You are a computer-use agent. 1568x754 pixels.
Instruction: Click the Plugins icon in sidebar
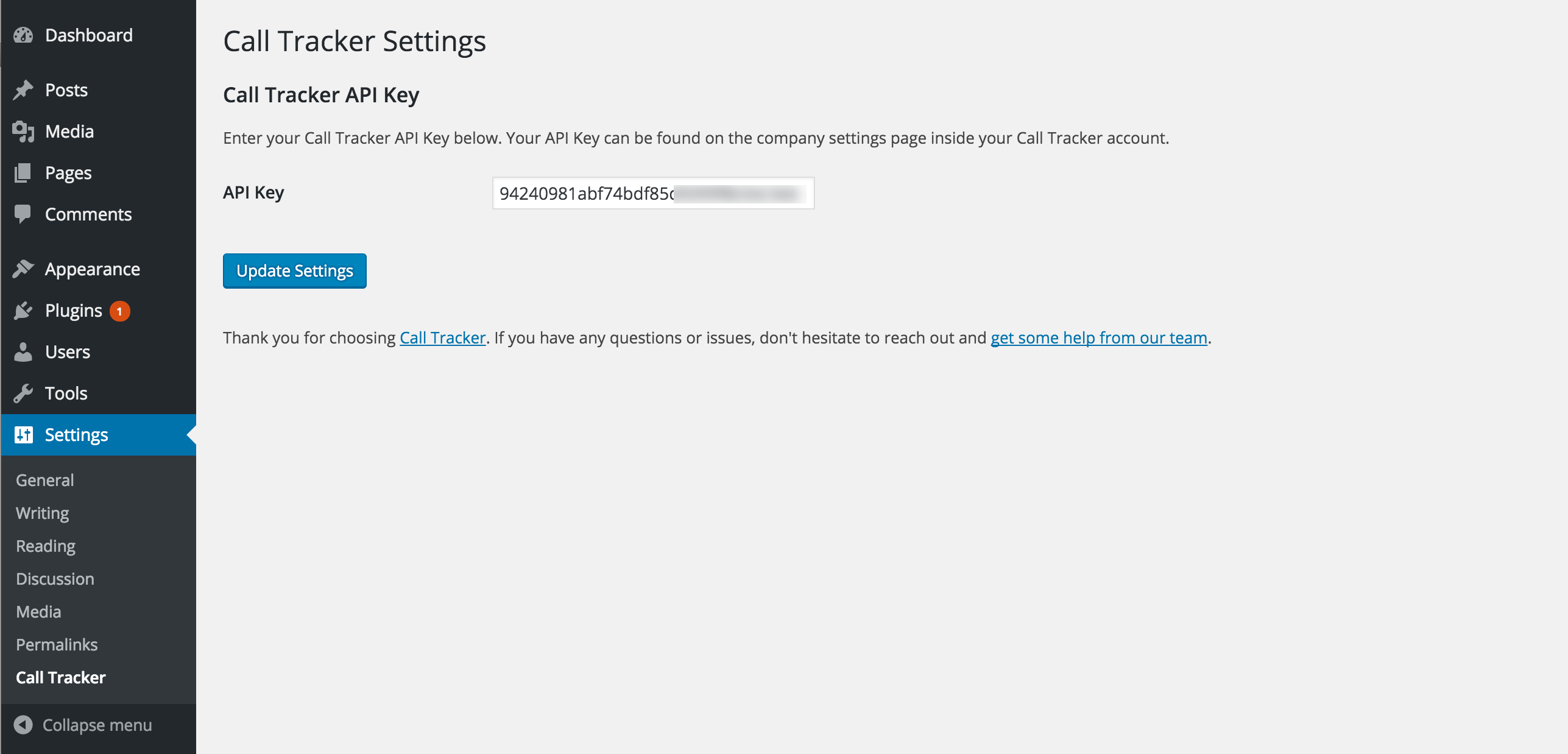(x=24, y=310)
